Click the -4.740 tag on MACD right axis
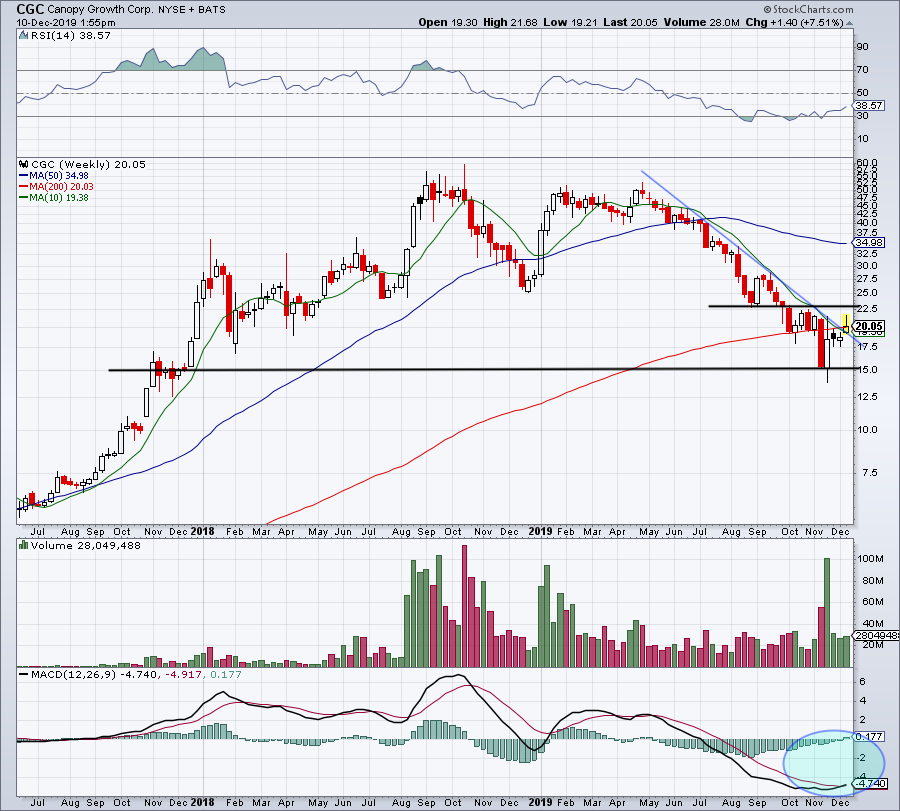The height and width of the screenshot is (811, 900). click(x=870, y=783)
